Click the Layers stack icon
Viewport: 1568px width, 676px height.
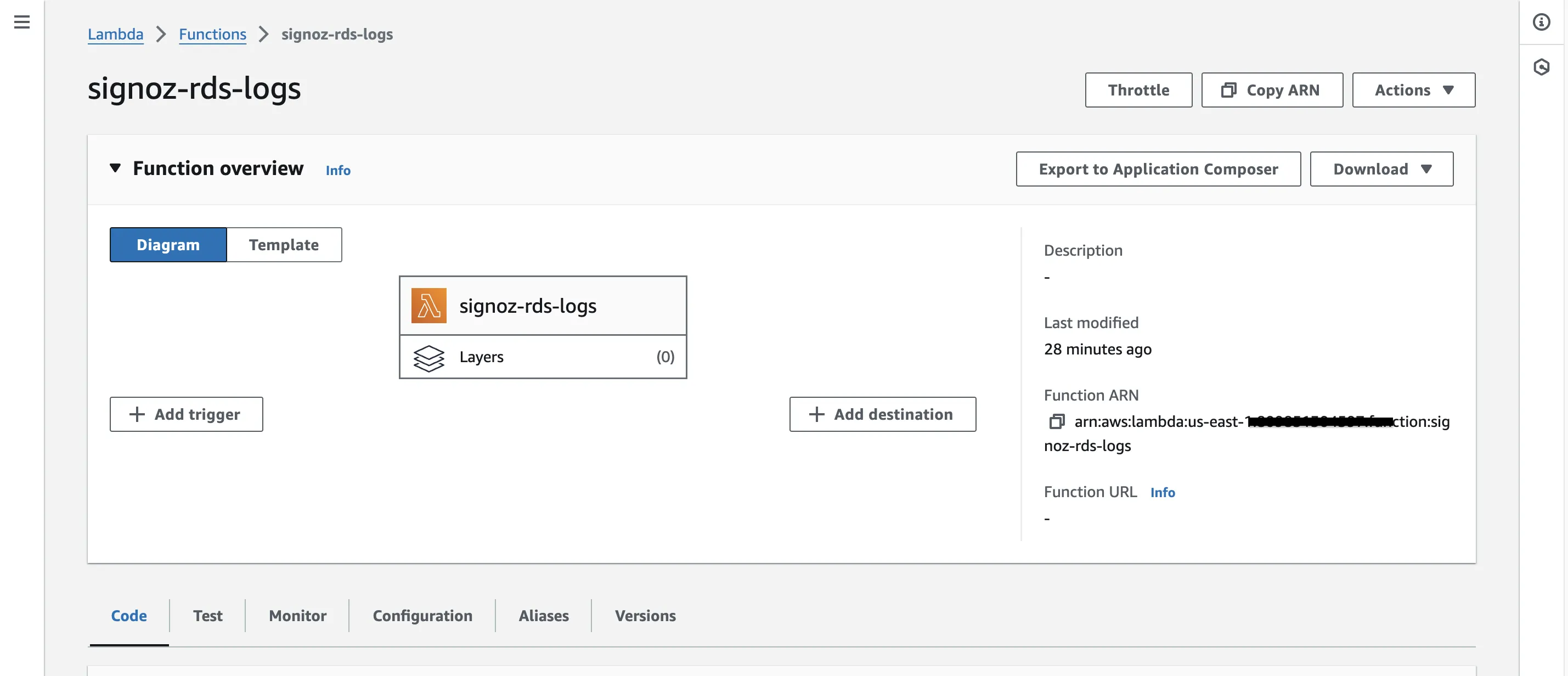428,358
